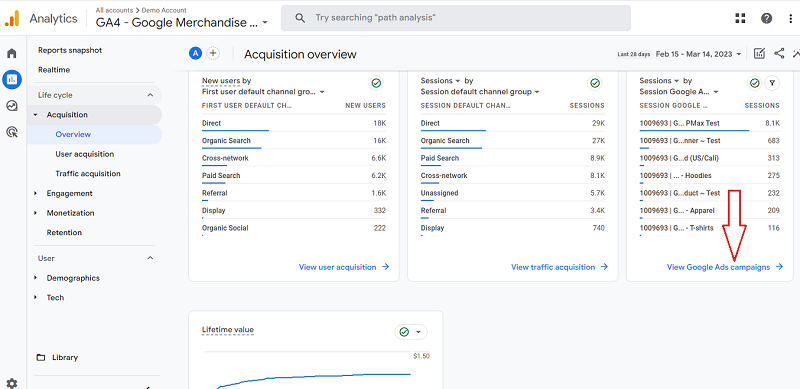The height and width of the screenshot is (389, 800).
Task: Open the more options vertical dots menu
Action: click(791, 18)
